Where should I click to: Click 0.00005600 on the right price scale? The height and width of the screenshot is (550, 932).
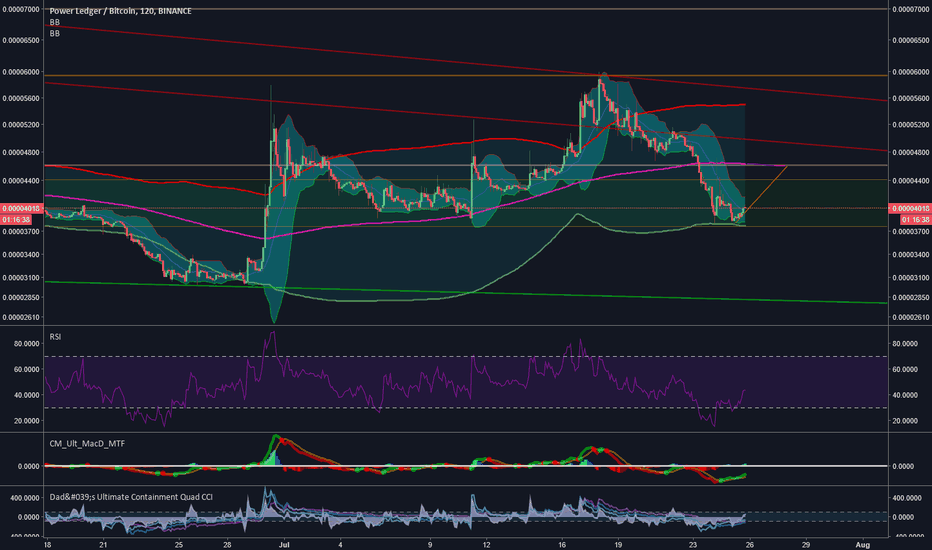click(x=911, y=98)
